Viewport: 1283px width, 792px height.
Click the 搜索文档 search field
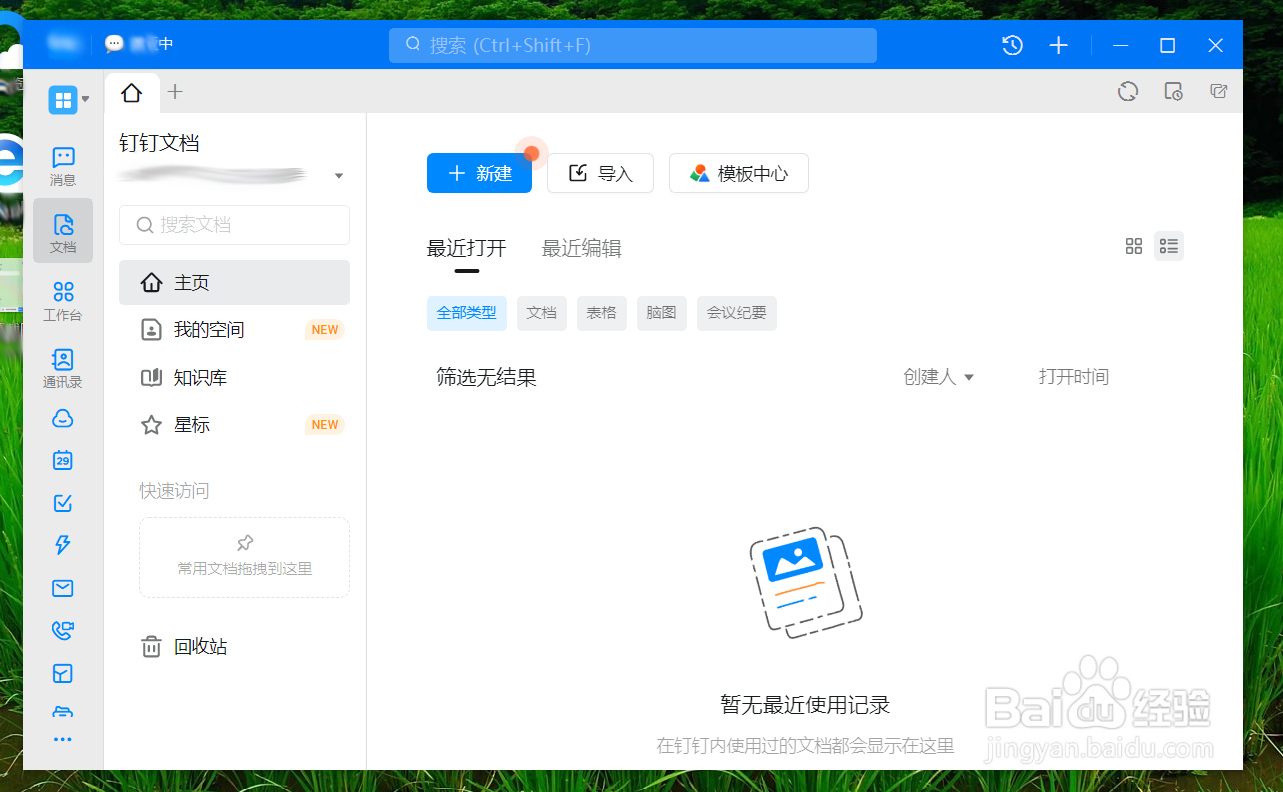(234, 225)
